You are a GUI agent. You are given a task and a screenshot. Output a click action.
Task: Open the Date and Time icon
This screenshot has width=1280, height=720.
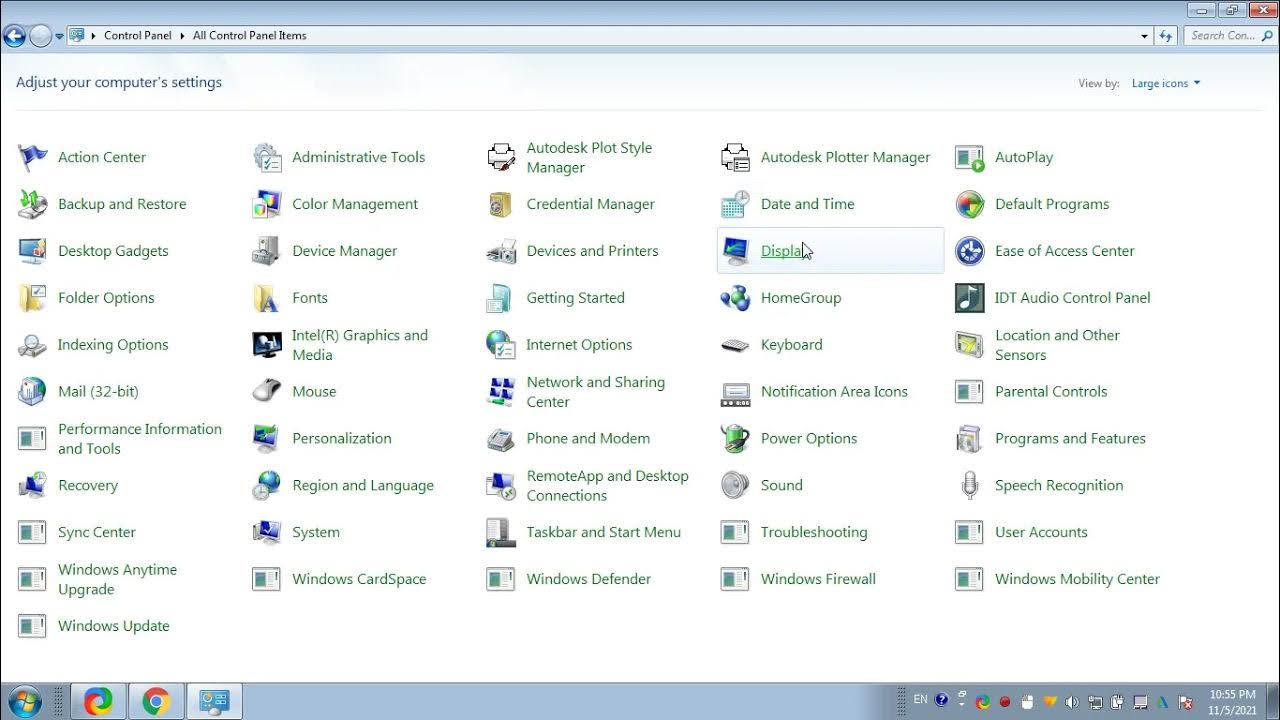[x=735, y=204]
